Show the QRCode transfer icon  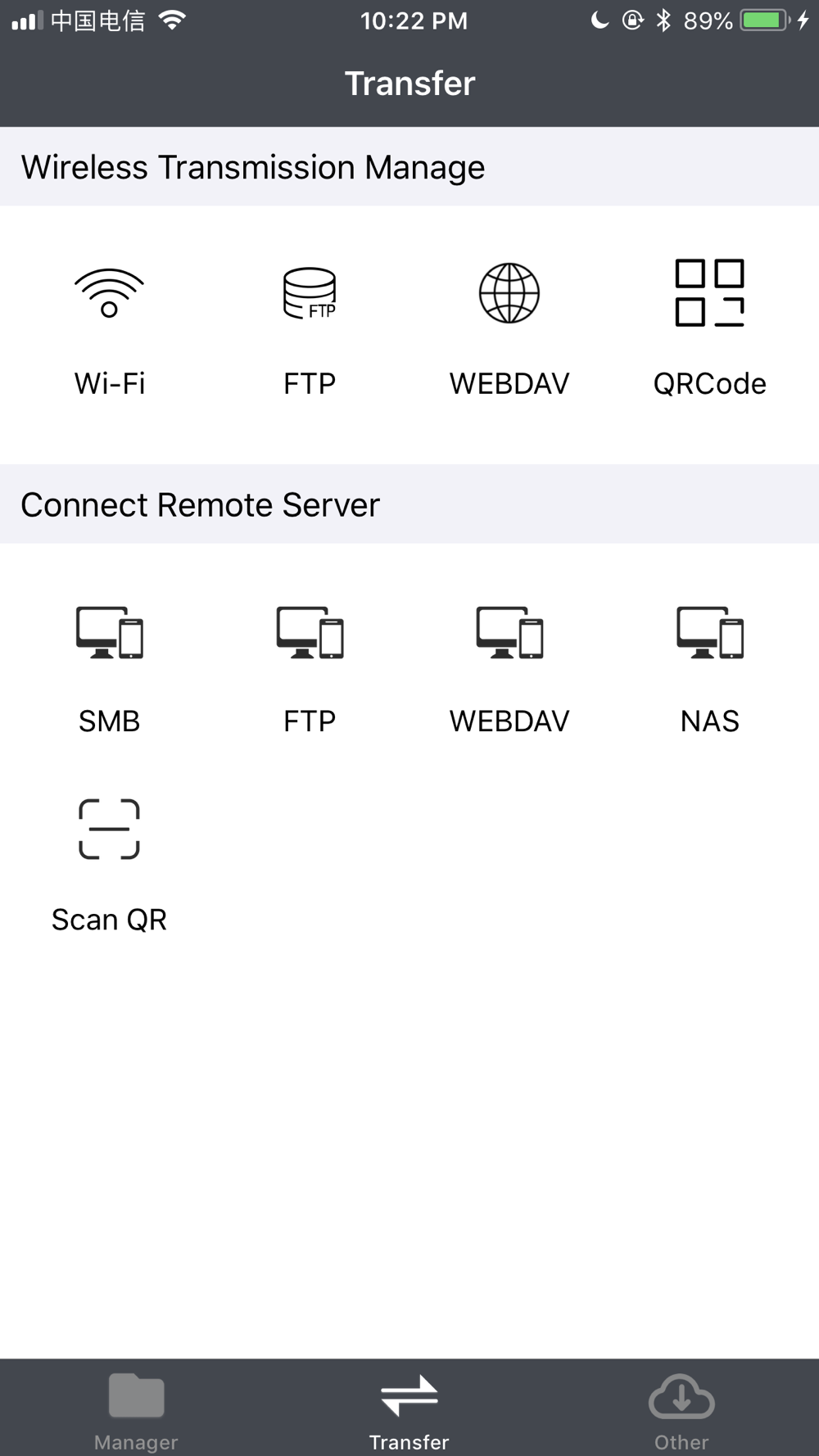pos(709,293)
